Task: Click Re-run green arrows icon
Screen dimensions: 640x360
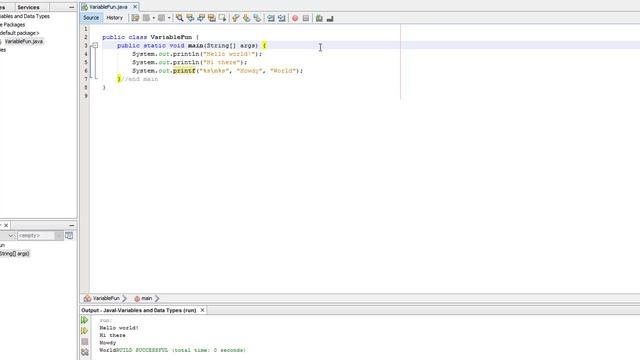Action: click(x=84, y=320)
